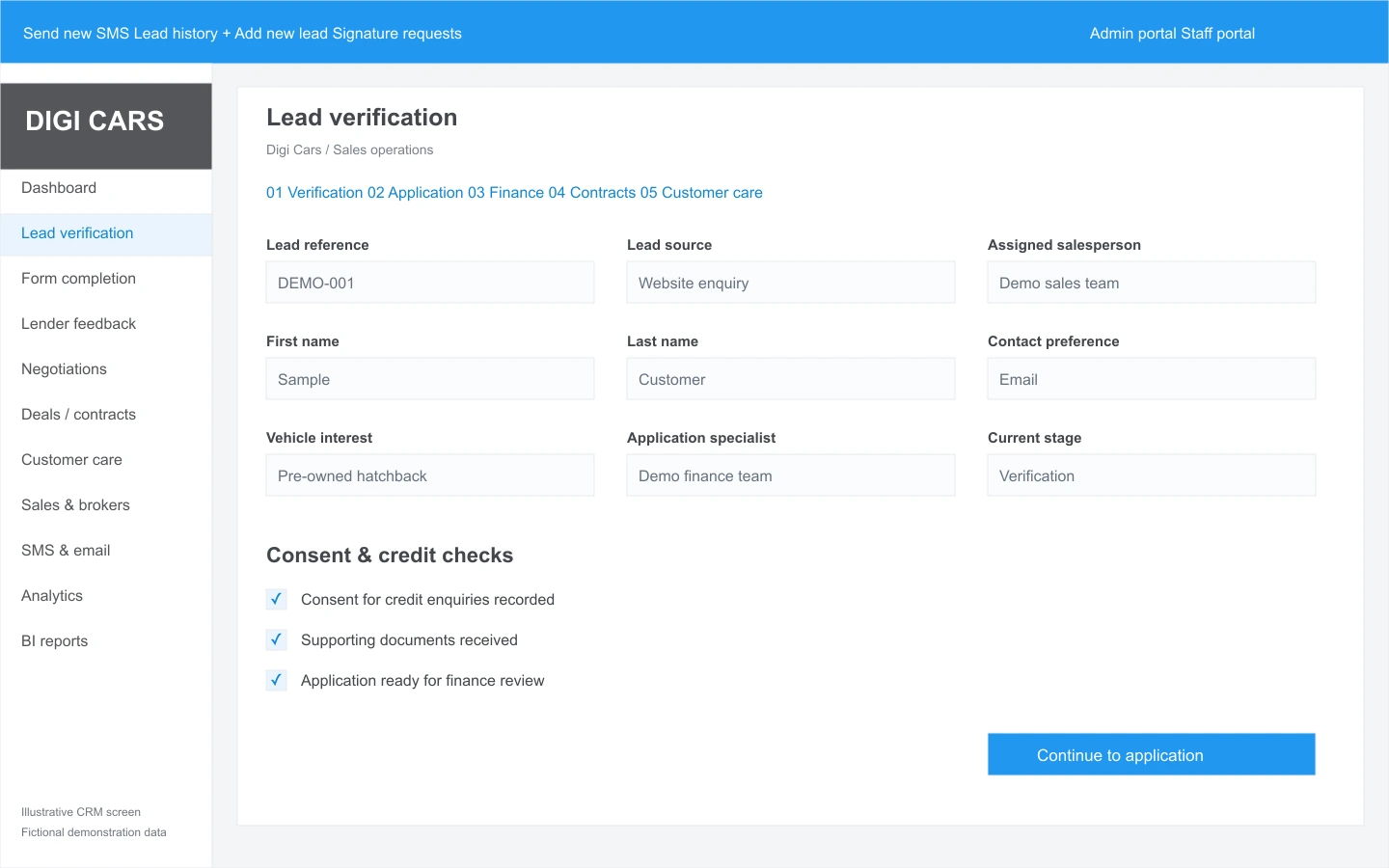Click the Lead verification page heading
The width and height of the screenshot is (1389, 868).
(x=362, y=118)
